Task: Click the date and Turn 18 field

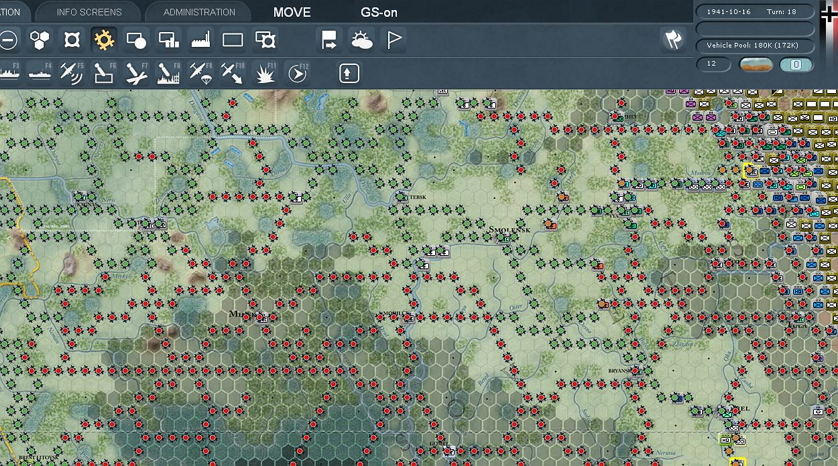Action: [x=754, y=11]
